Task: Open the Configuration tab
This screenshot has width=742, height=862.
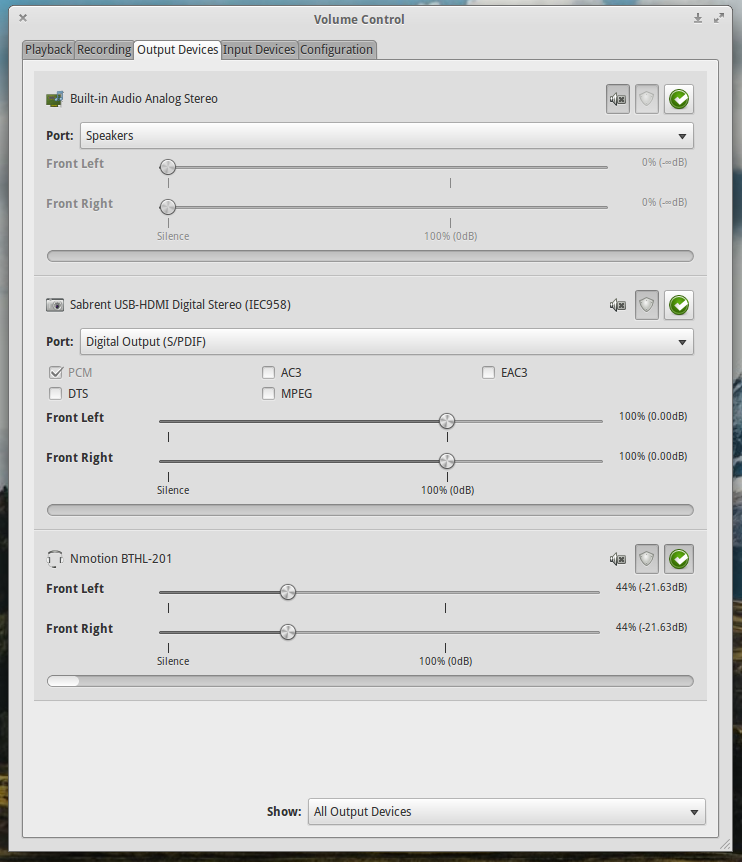Action: pyautogui.click(x=336, y=49)
